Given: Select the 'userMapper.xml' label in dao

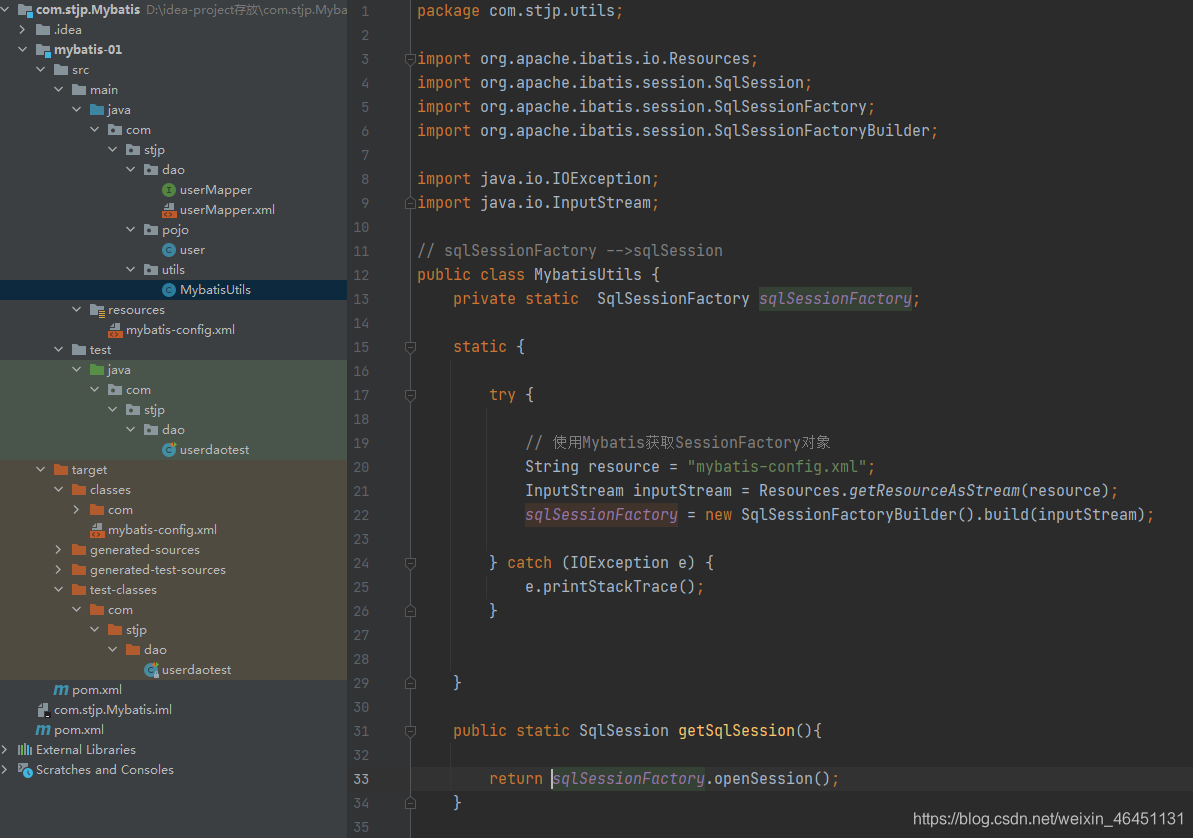Looking at the screenshot, I should (227, 209).
